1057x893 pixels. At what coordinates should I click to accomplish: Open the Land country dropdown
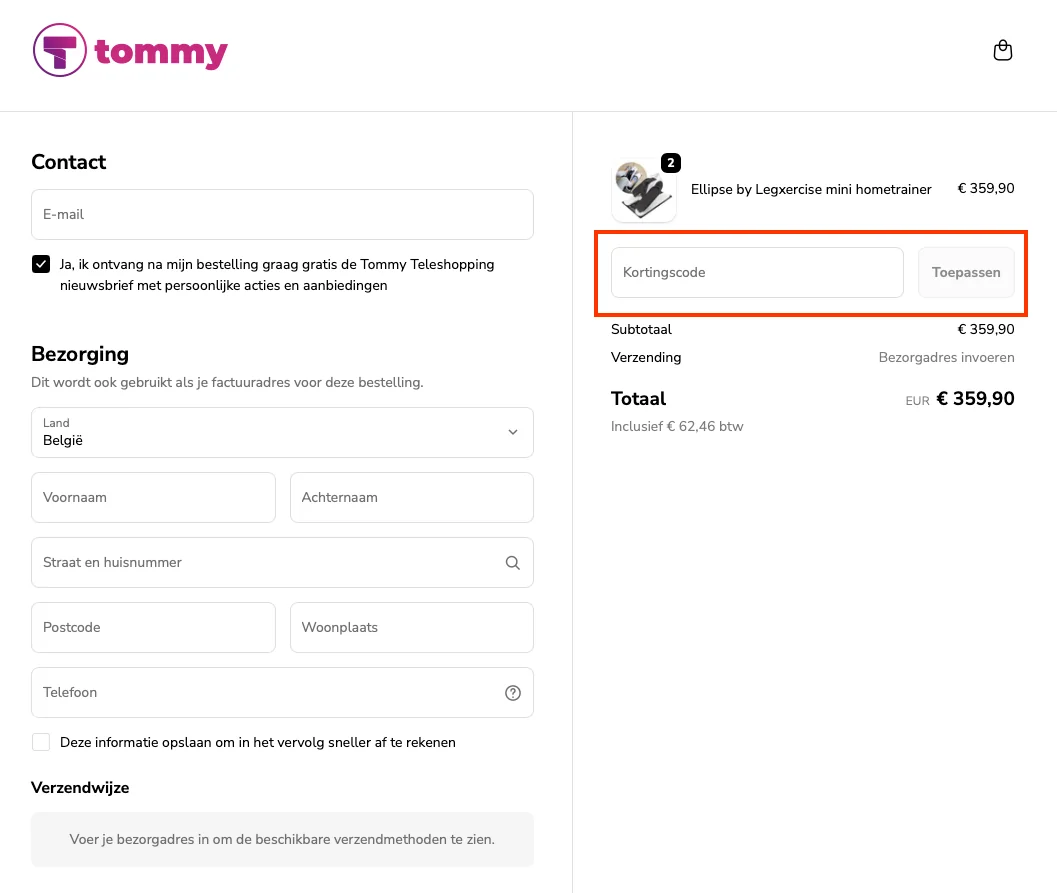282,432
